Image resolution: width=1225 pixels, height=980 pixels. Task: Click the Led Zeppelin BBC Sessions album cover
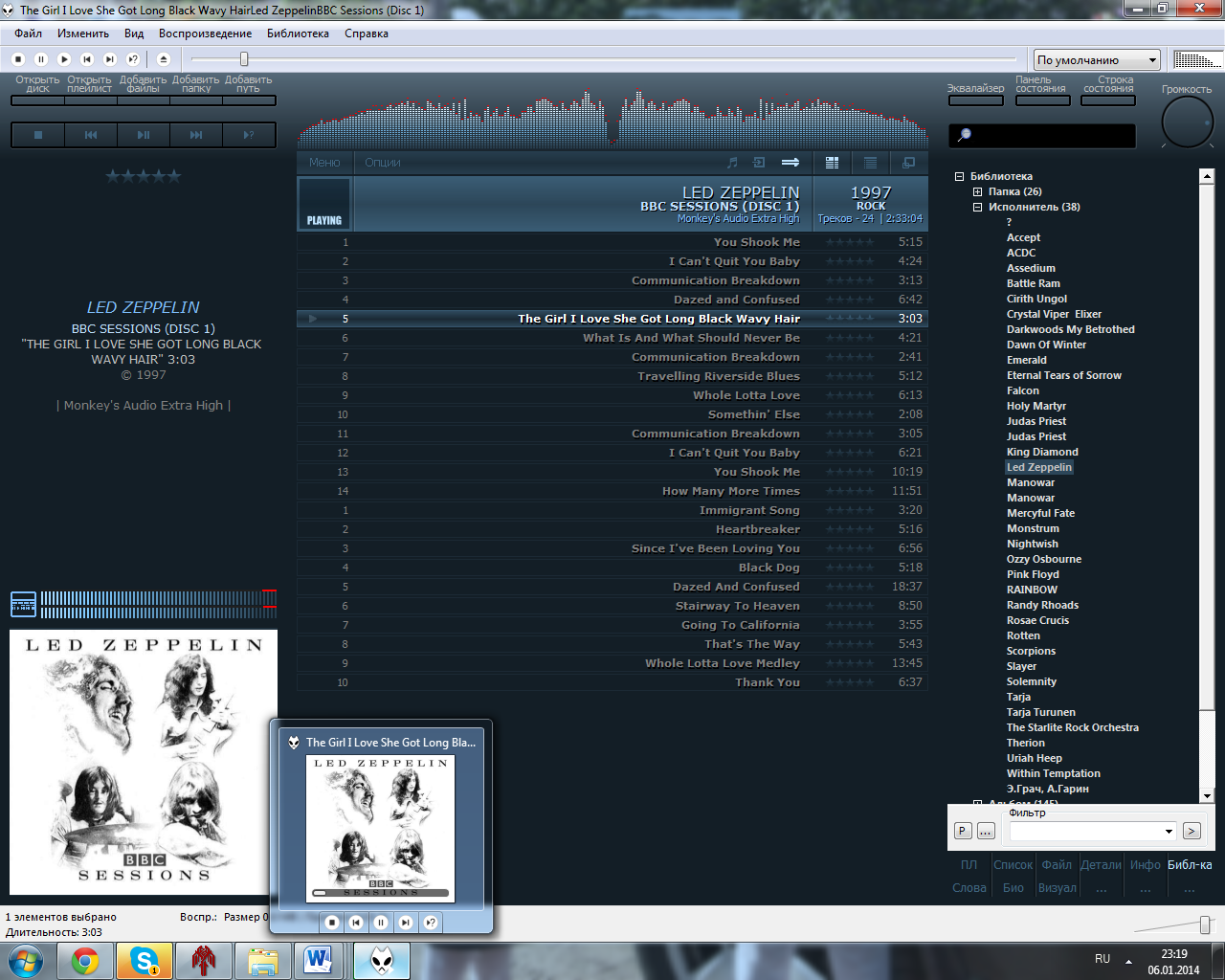(144, 762)
